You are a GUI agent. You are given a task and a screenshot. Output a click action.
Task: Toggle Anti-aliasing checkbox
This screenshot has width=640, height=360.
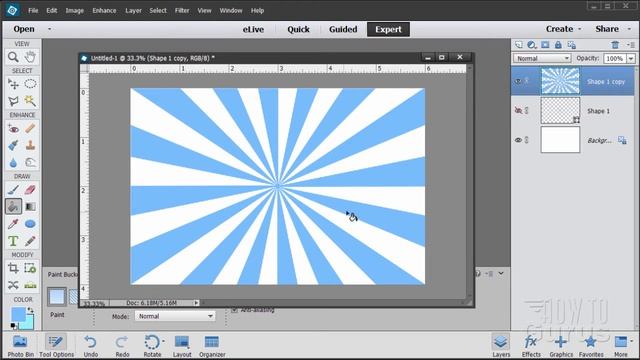click(235, 310)
